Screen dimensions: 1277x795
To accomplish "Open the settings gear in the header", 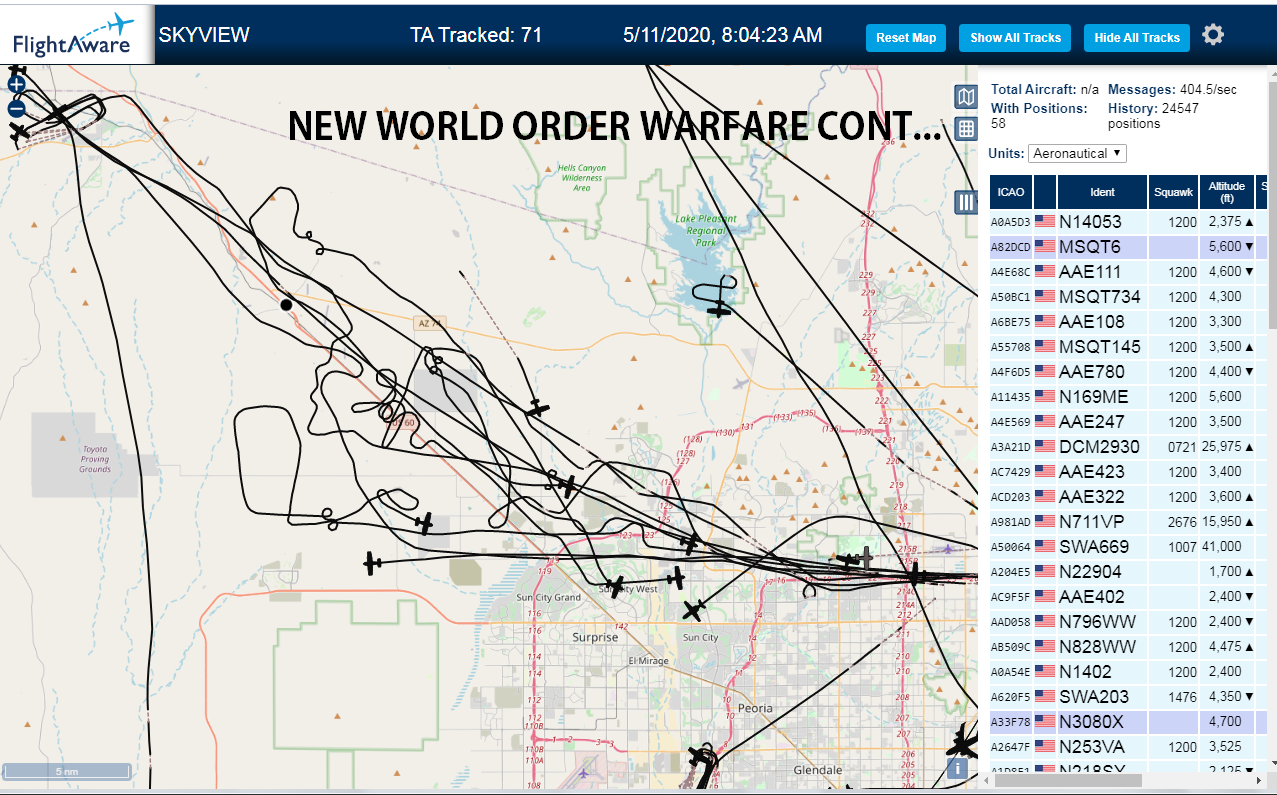I will [x=1213, y=35].
